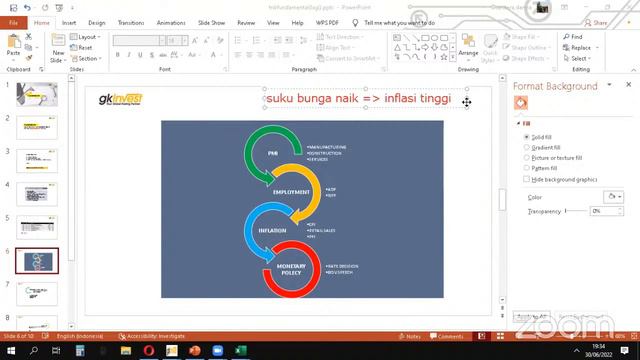Switch to Normal view icon in status bar
The width and height of the screenshot is (640, 360).
[x=482, y=336]
